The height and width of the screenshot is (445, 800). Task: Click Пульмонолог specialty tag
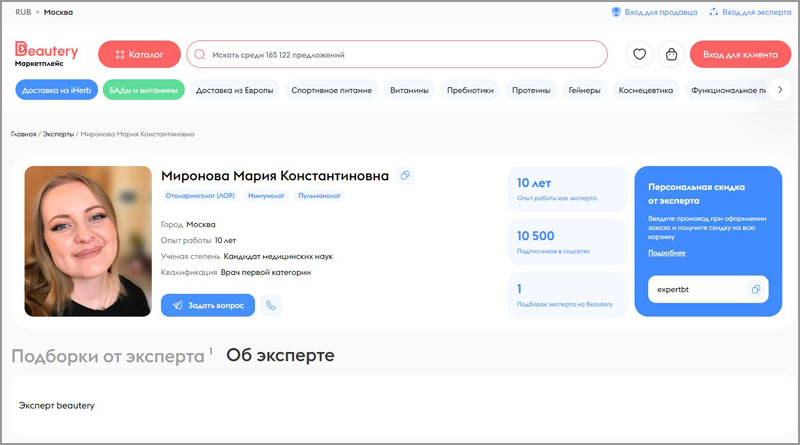click(x=319, y=195)
